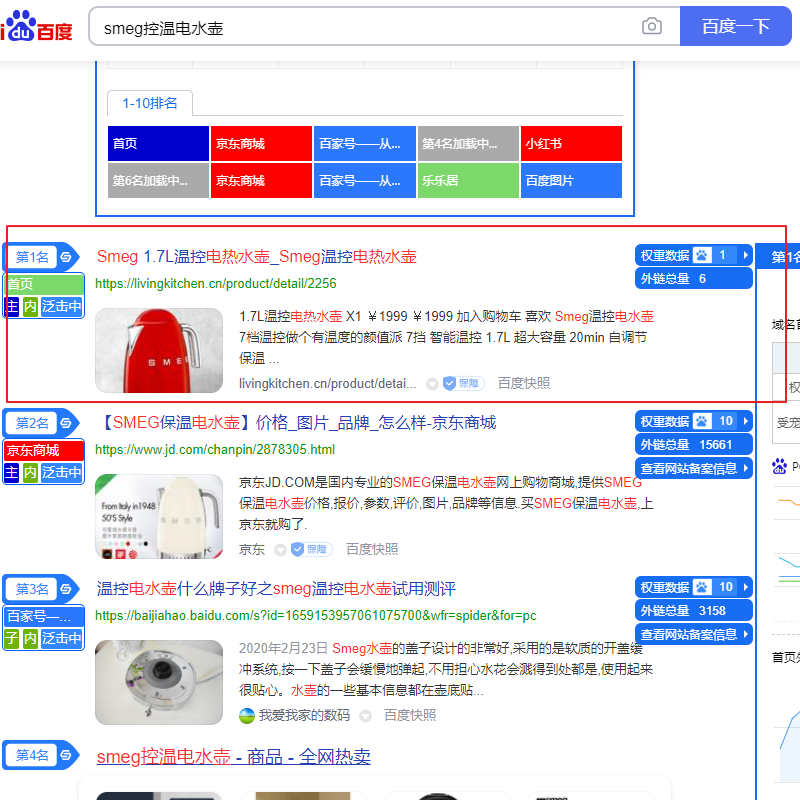Image resolution: width=800 pixels, height=800 pixels.
Task: Open the jd.com/chanpin URL link
Action: (215, 449)
